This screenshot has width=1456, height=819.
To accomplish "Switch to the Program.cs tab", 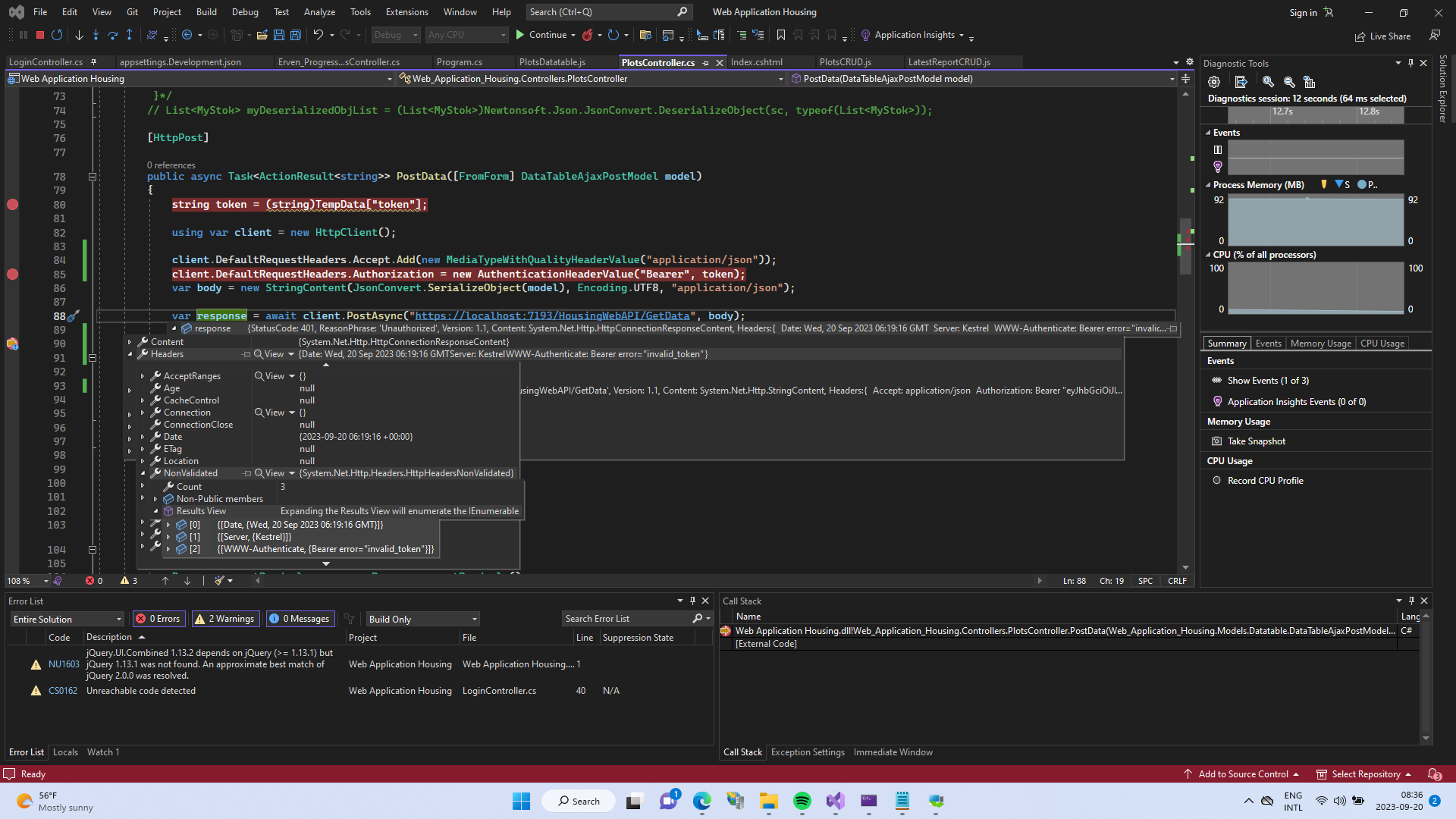I will [459, 62].
